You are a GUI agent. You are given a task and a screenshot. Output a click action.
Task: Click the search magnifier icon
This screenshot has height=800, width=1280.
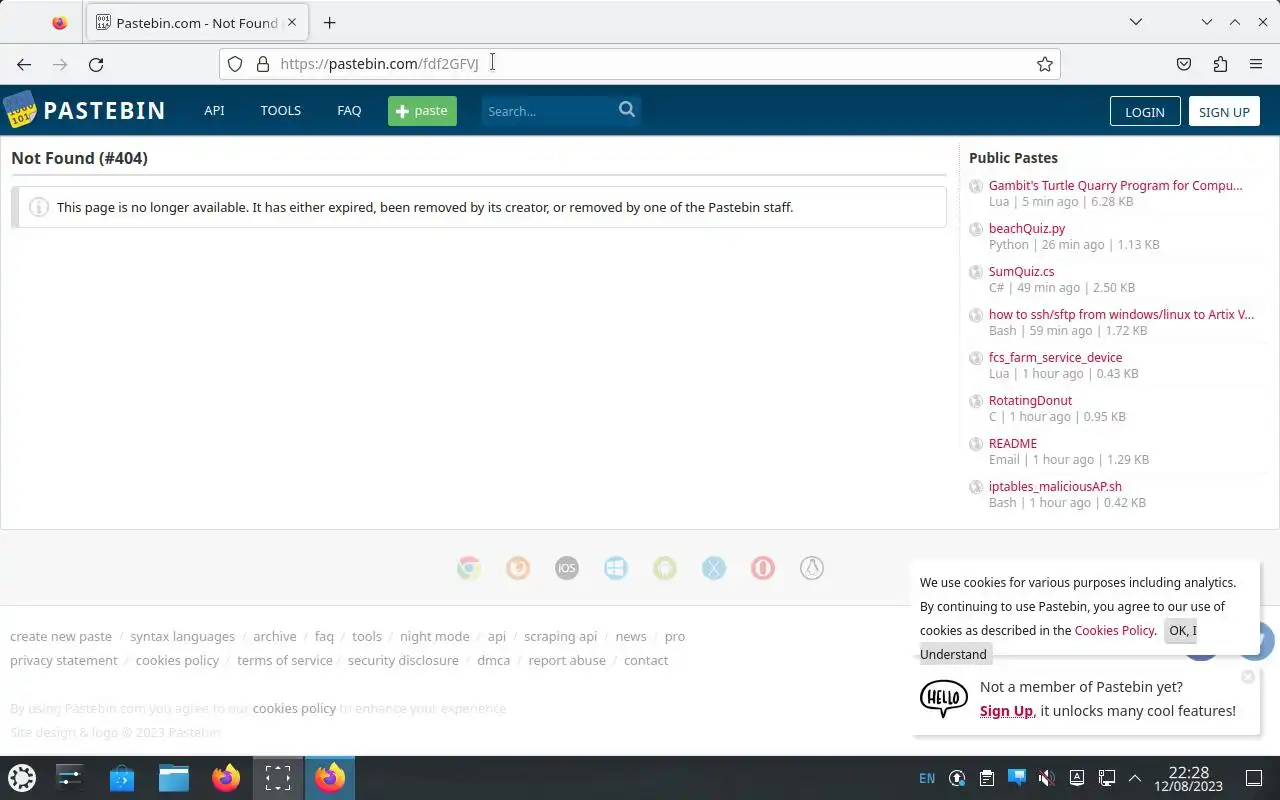(x=627, y=110)
